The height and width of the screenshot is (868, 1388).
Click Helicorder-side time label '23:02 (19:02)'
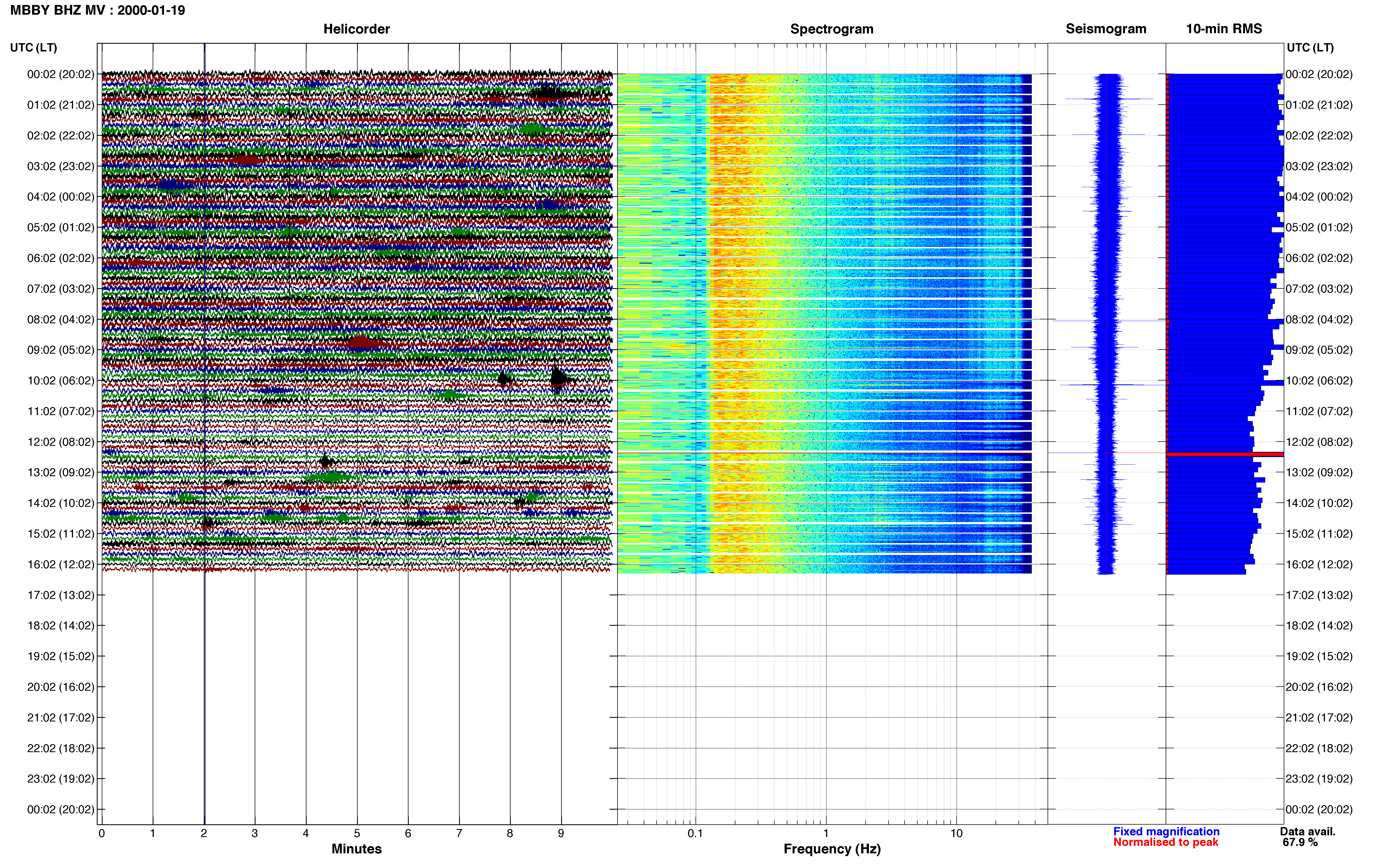coord(61,779)
